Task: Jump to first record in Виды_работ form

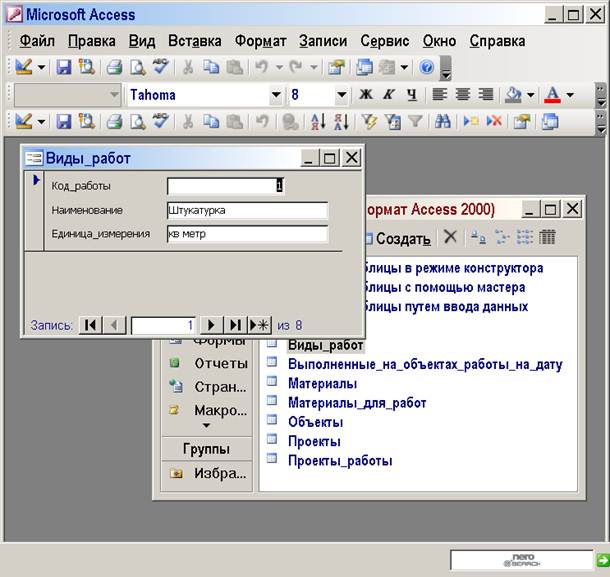Action: pos(90,324)
